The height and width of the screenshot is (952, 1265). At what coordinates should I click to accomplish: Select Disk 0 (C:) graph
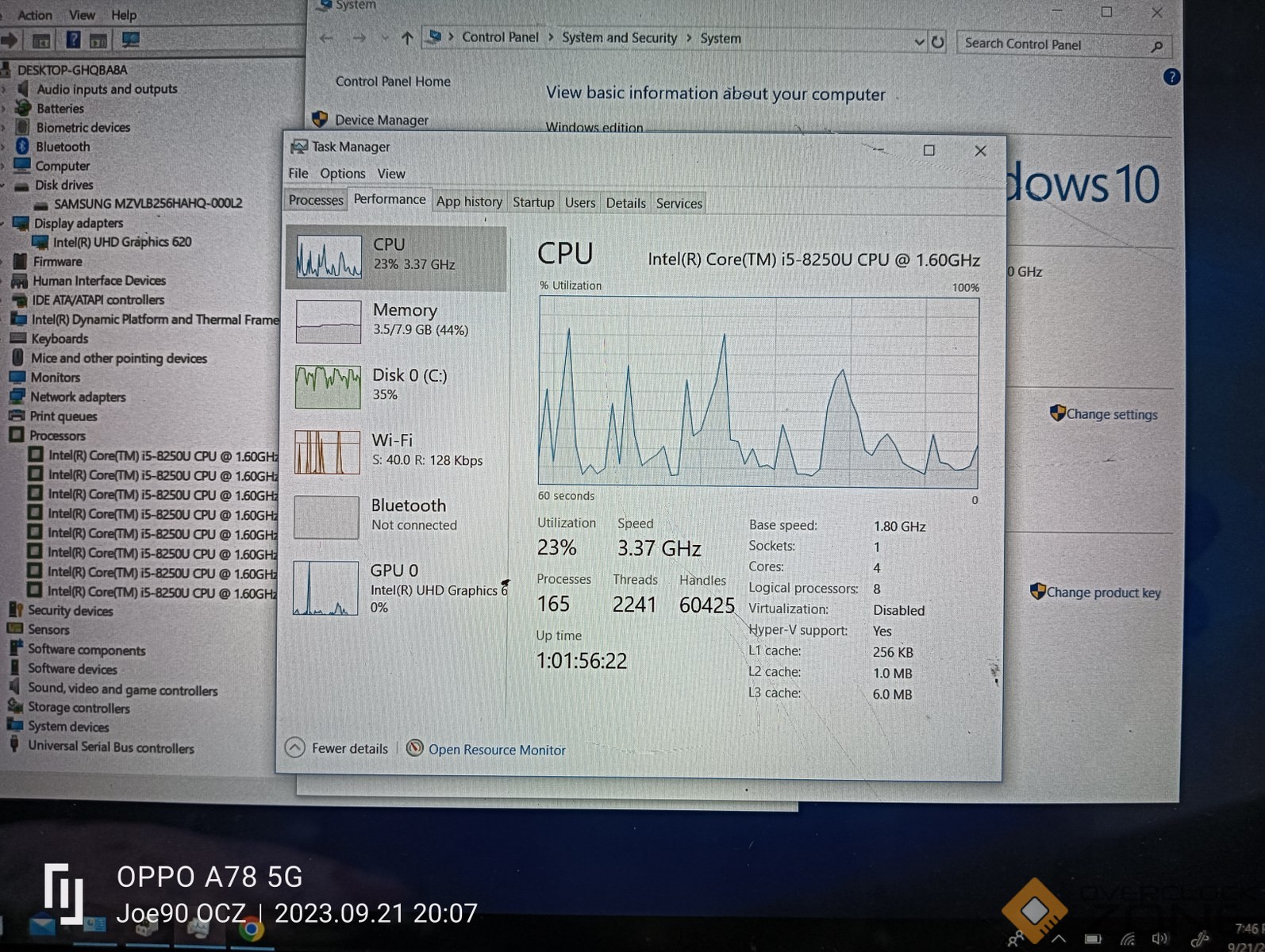coord(327,386)
